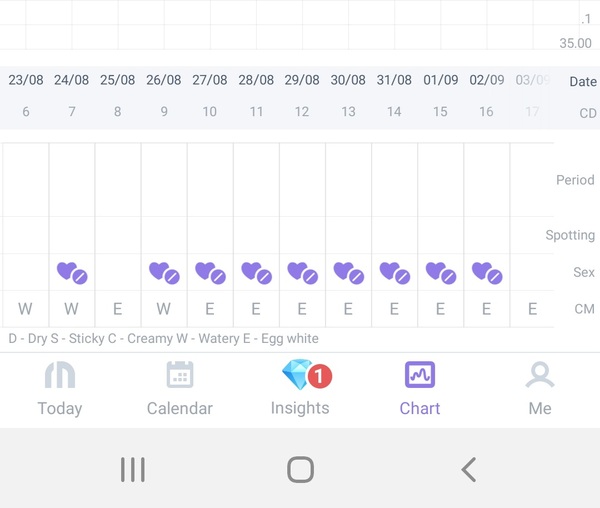Select the 01/09 date column header

pyautogui.click(x=440, y=80)
